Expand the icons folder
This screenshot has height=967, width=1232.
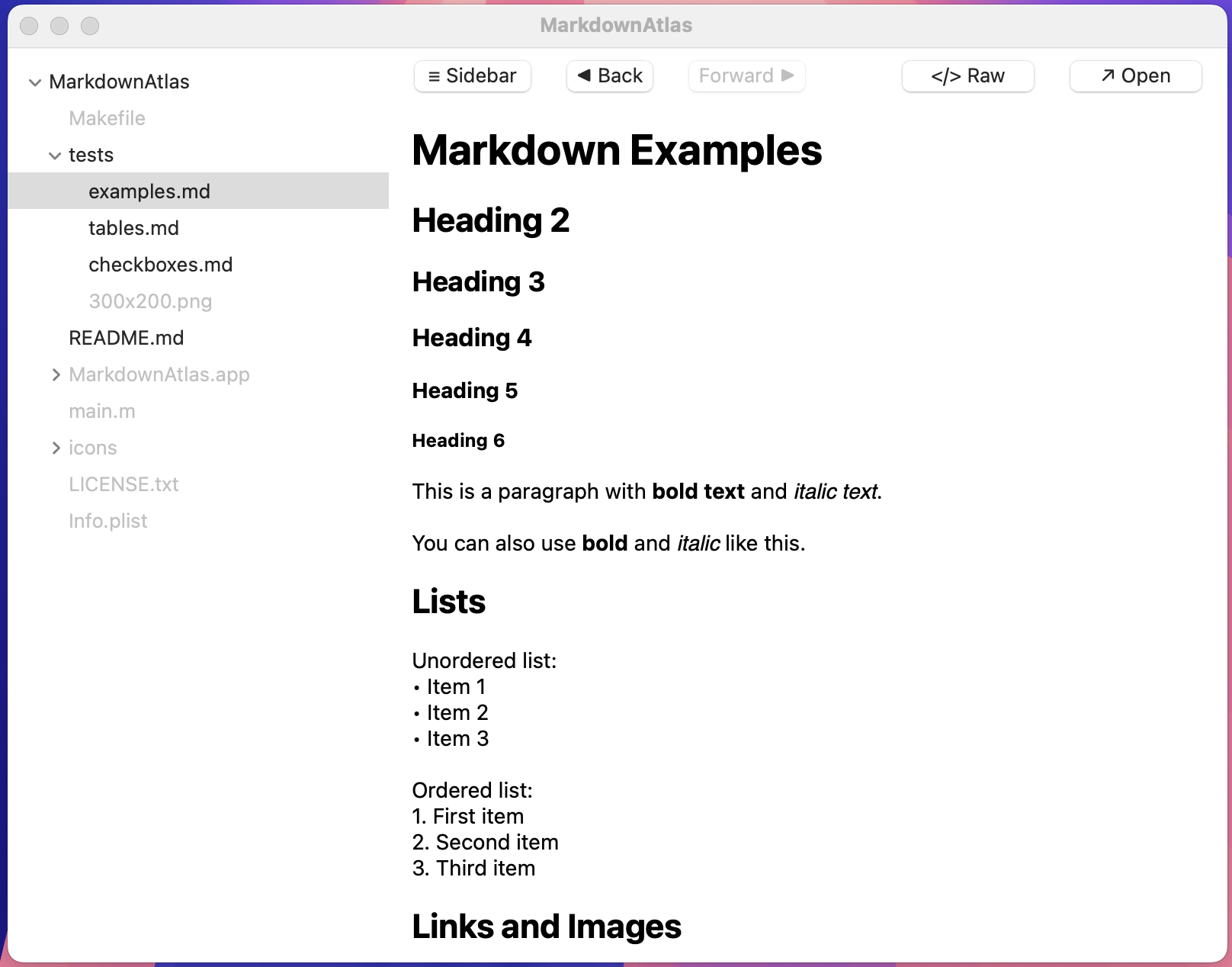(56, 448)
